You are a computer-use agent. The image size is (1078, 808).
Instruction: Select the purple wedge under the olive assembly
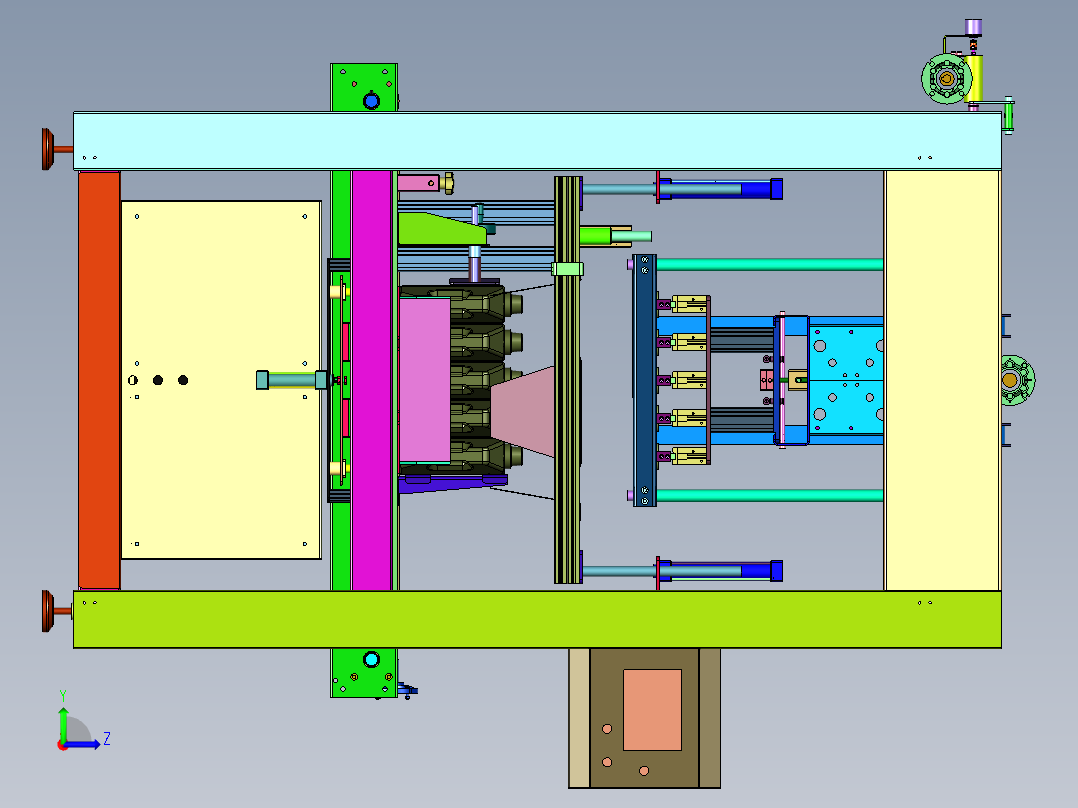click(x=452, y=483)
